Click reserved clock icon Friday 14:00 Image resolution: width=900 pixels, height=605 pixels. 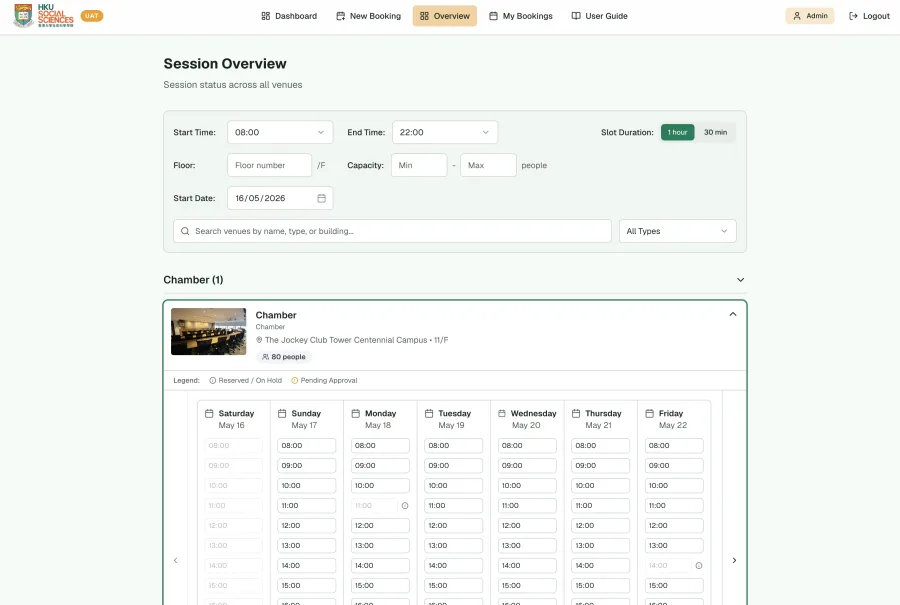click(699, 565)
